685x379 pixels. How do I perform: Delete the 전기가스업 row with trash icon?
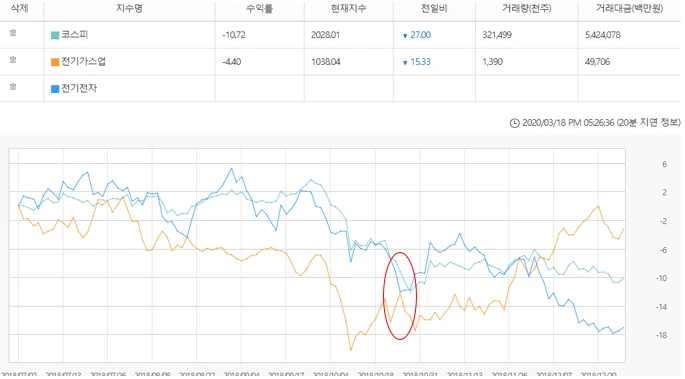pyautogui.click(x=13, y=60)
